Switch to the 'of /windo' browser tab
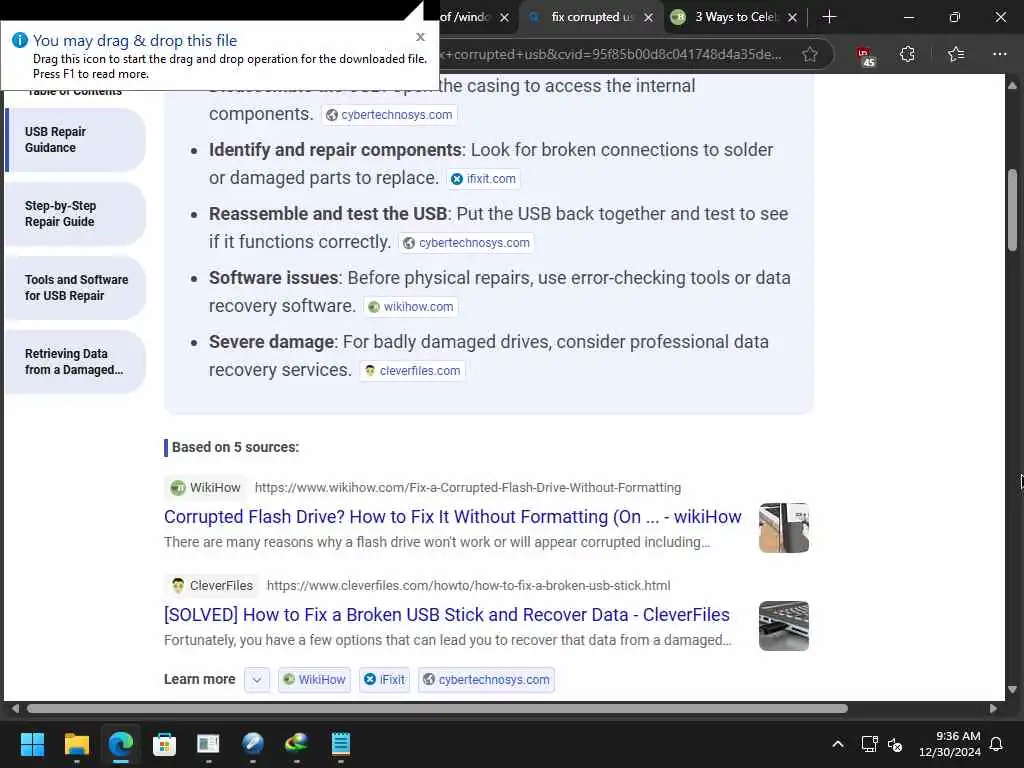1024x768 pixels. (x=464, y=17)
